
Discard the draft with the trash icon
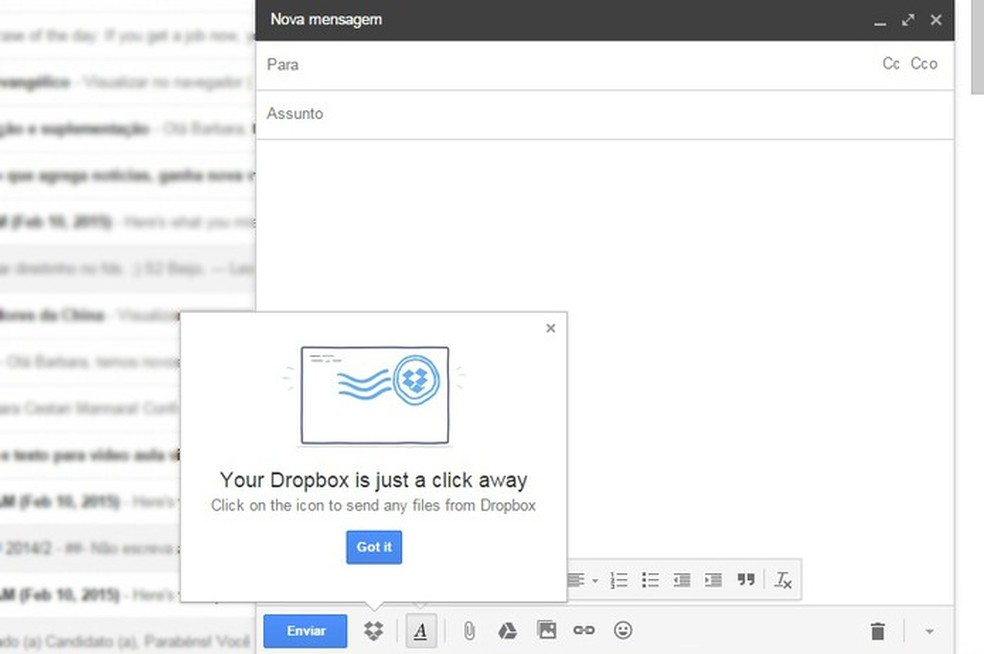point(877,630)
